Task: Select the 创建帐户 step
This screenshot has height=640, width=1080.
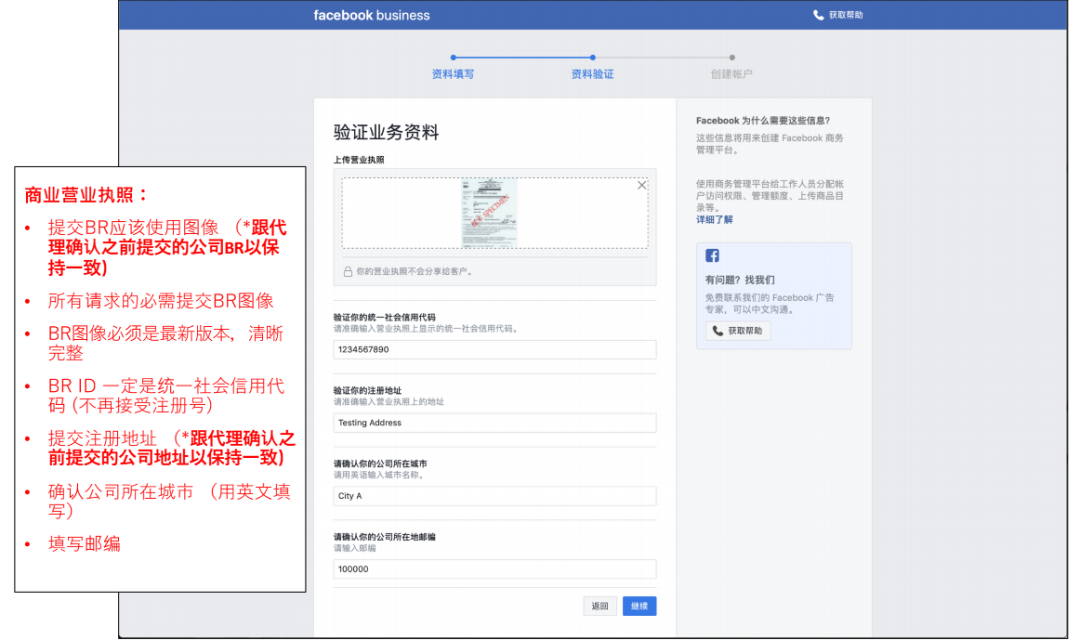Action: pos(731,74)
